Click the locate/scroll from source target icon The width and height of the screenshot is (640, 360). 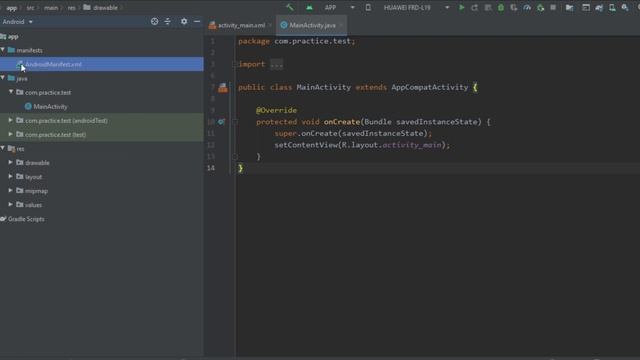point(154,21)
